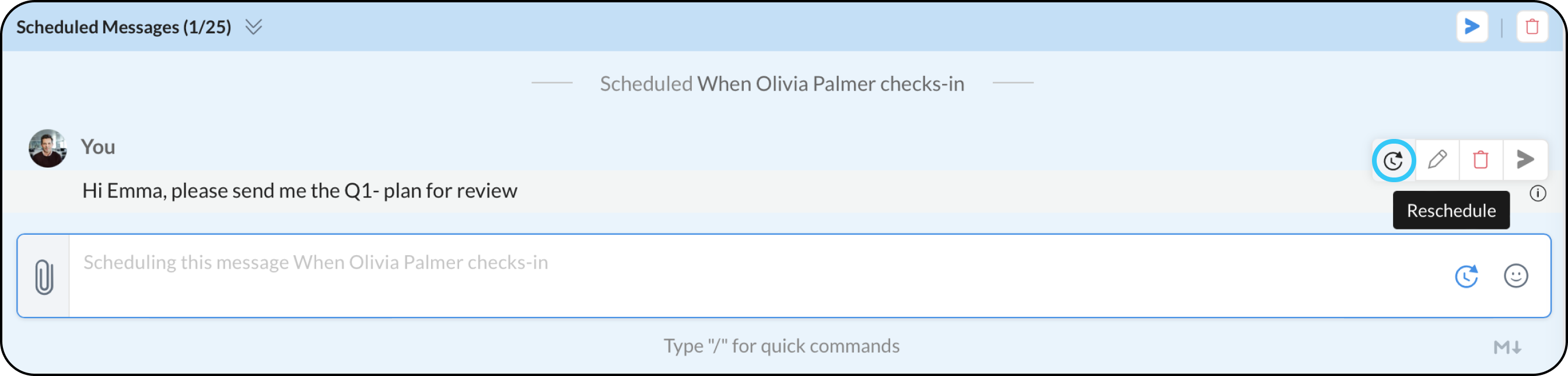The height and width of the screenshot is (376, 1568).
Task: Click the "When Olivia Palmer checks-in" schedule label
Action: 830,83
